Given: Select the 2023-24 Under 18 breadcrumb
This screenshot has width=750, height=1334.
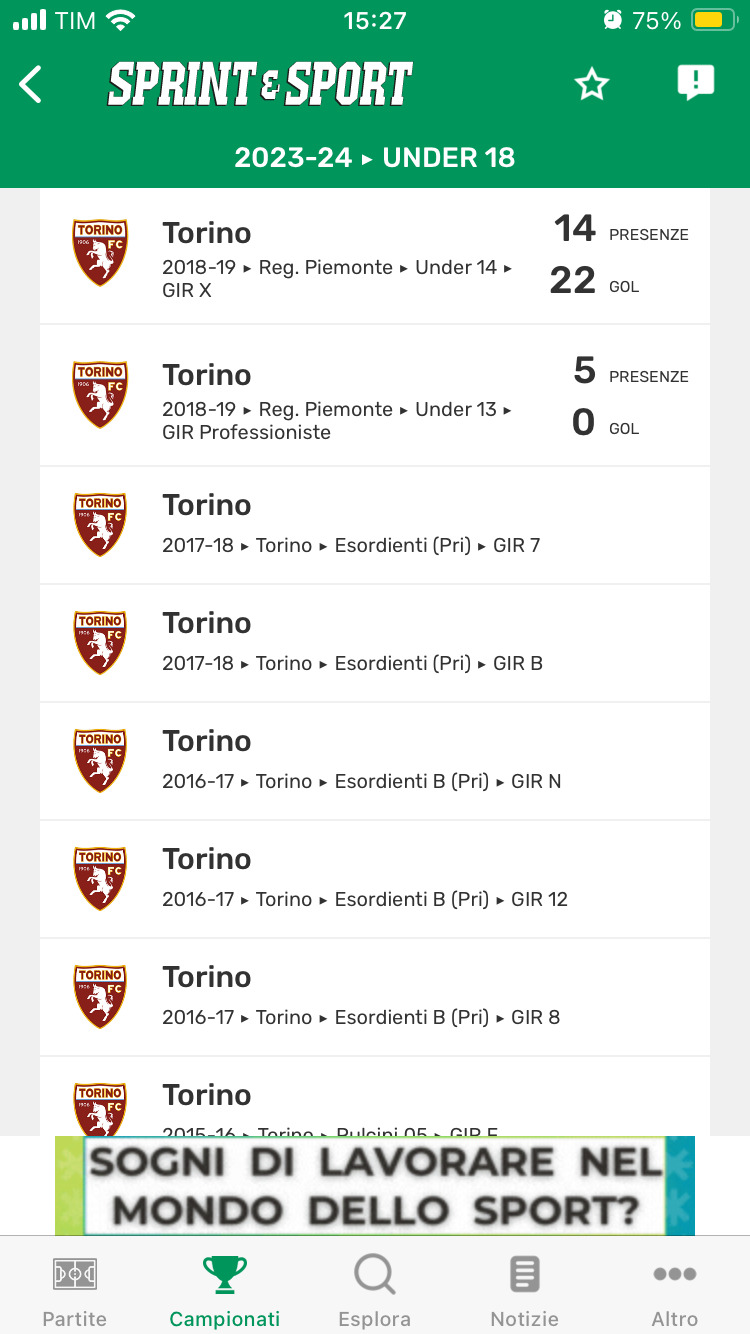Looking at the screenshot, I should coord(375,158).
